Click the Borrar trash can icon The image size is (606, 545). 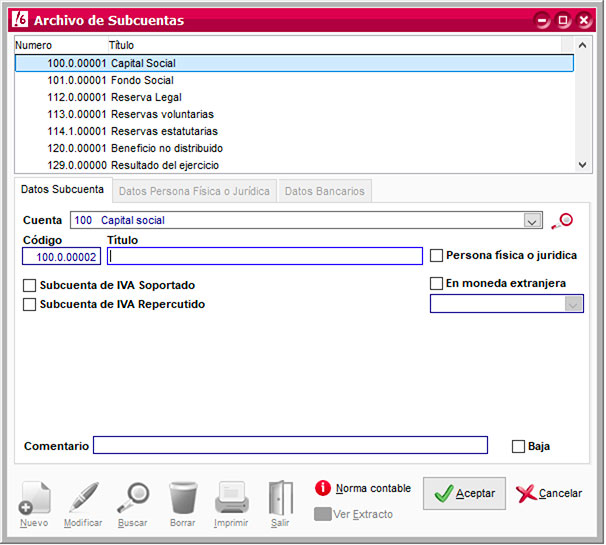[182, 498]
